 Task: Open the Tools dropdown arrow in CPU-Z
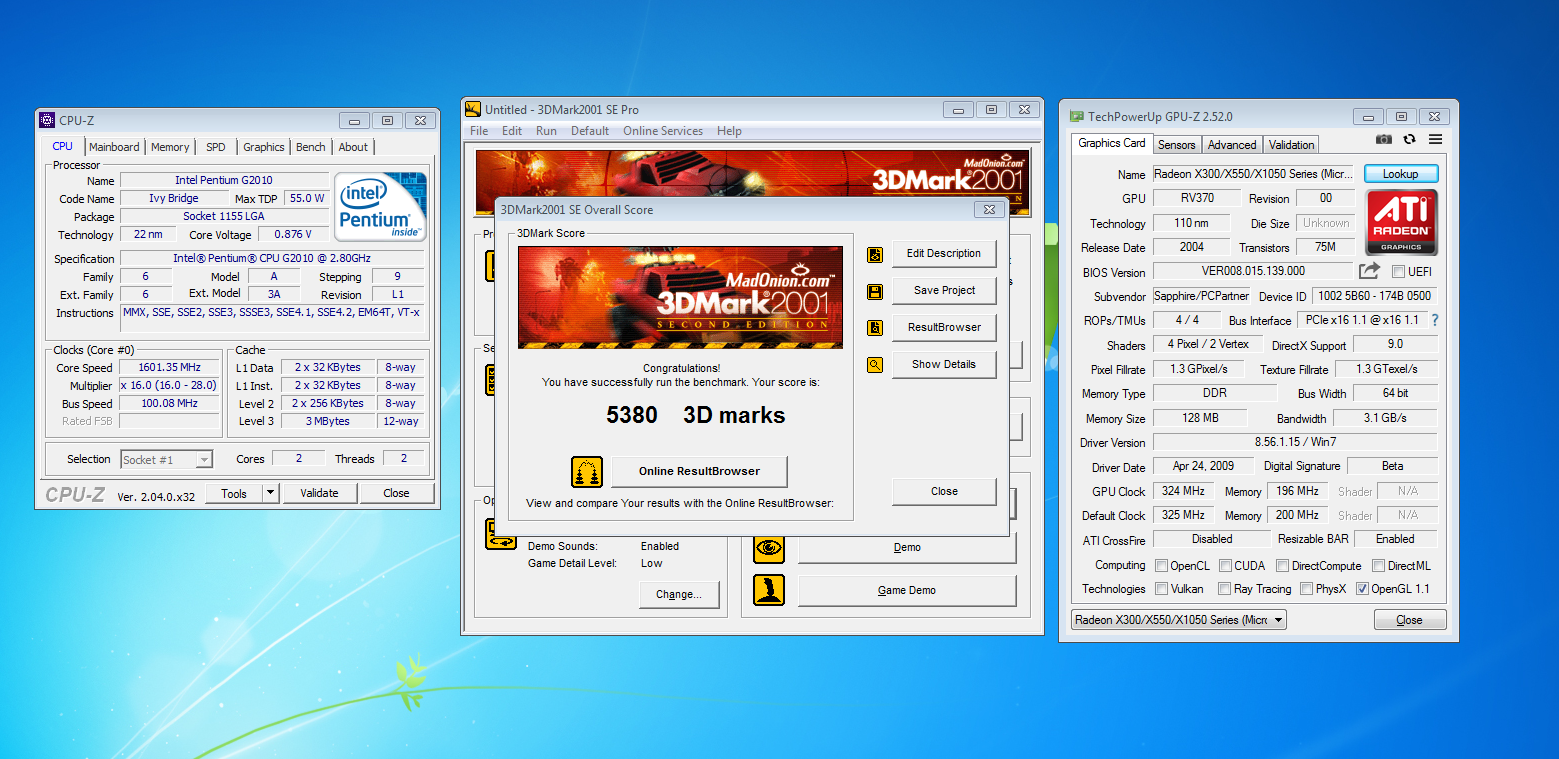coord(270,493)
